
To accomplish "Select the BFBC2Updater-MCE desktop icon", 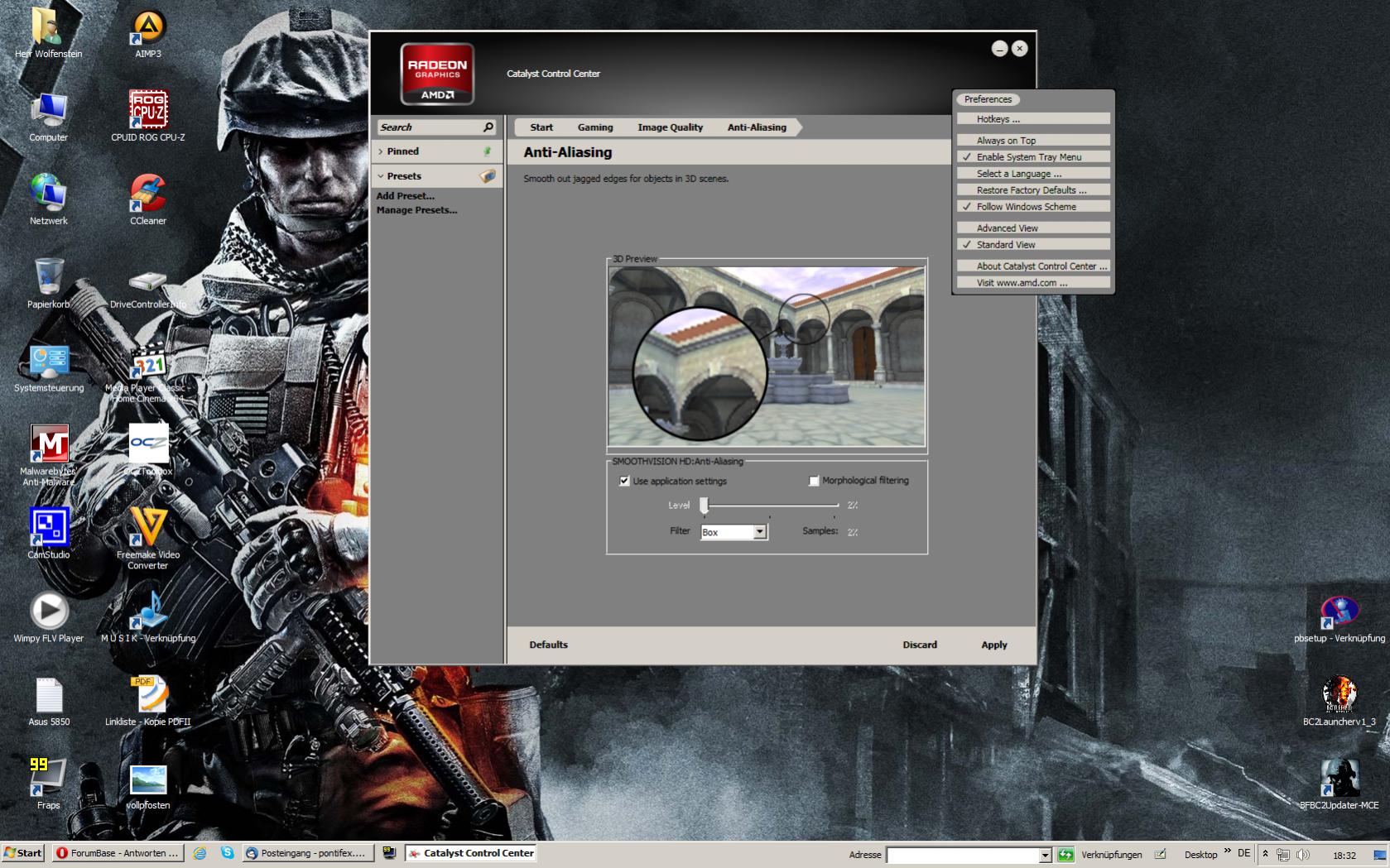I will tap(1339, 784).
